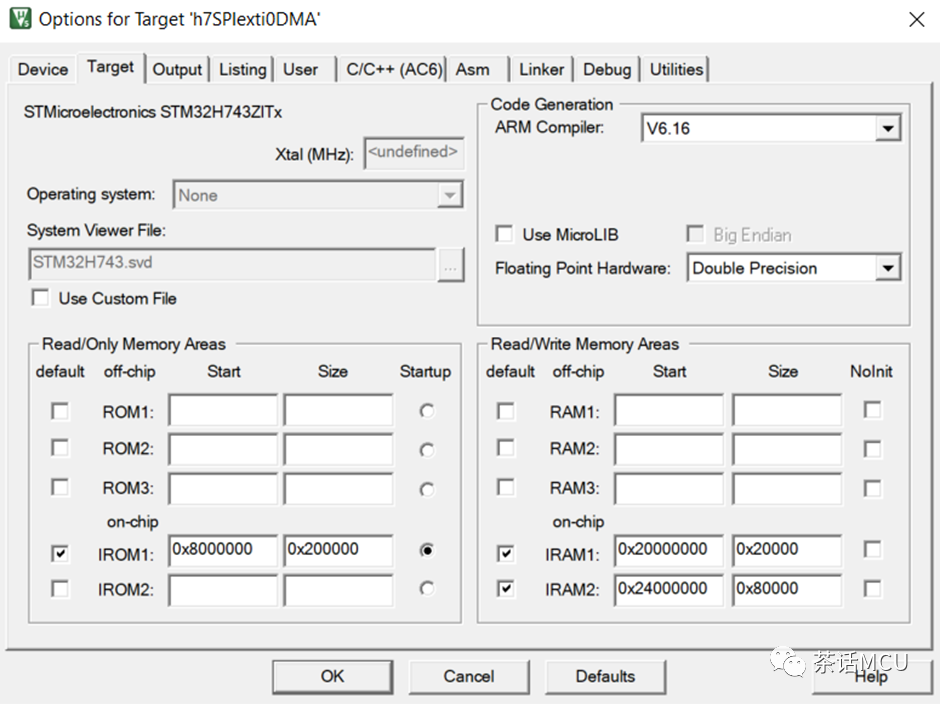Click the Xtal (MHz) field

(414, 152)
